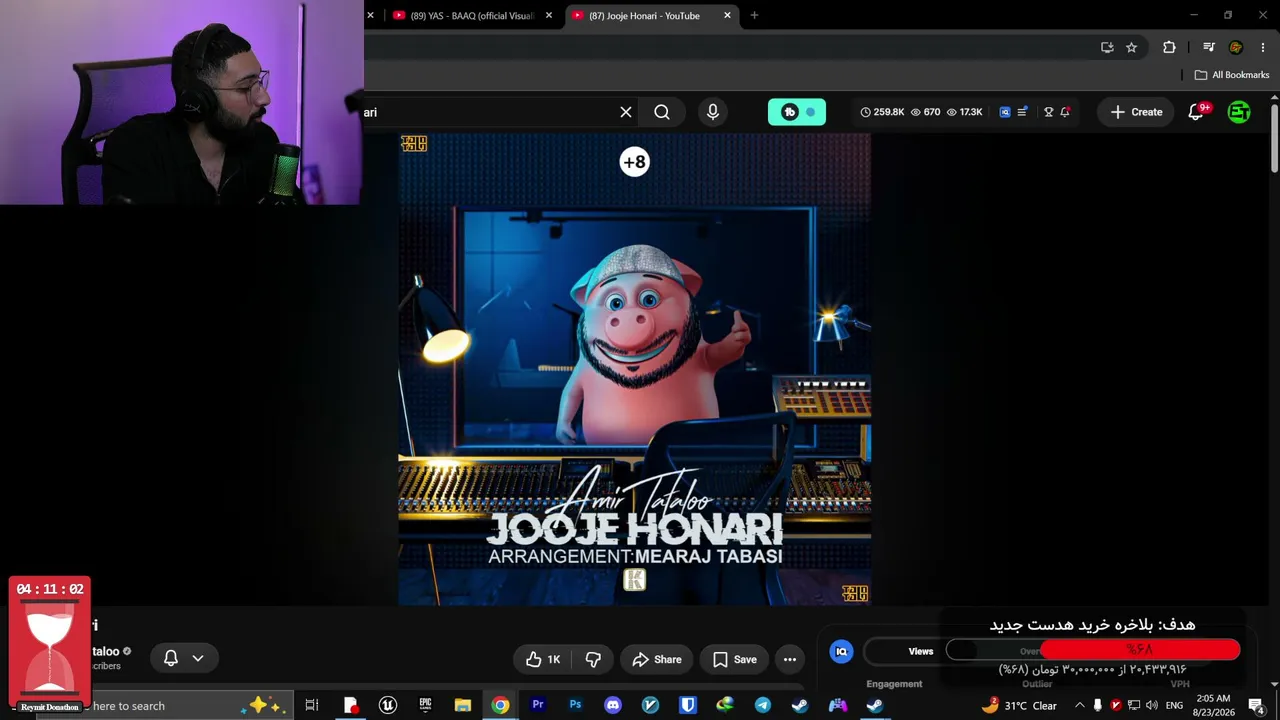Open YouTube notifications bell
This screenshot has height=720, width=1280.
pos(1196,112)
